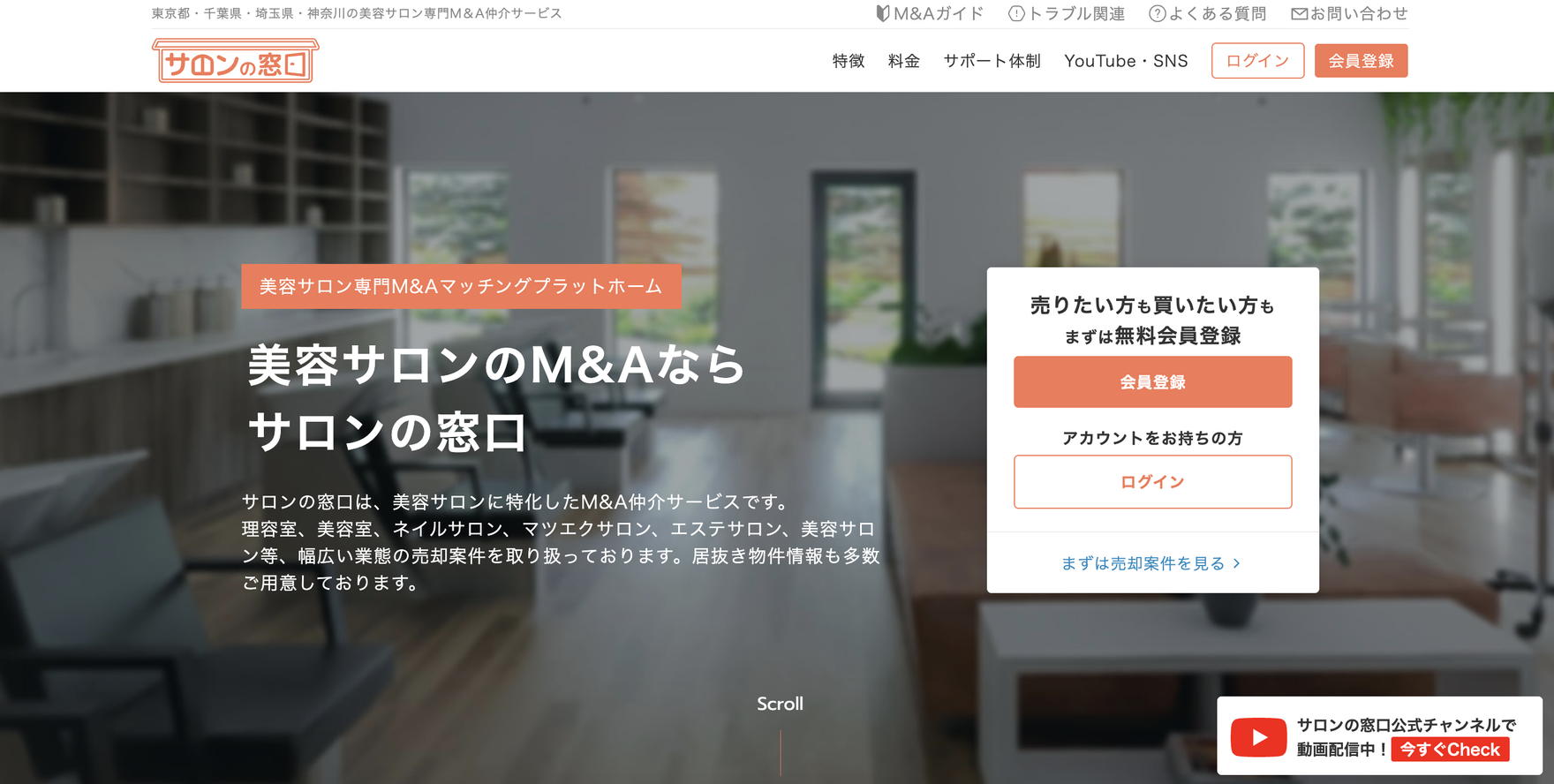The width and height of the screenshot is (1554, 784).
Task: Click the 美容サロン専門M&Aマッチングプラットホーム label
Action: [461, 286]
